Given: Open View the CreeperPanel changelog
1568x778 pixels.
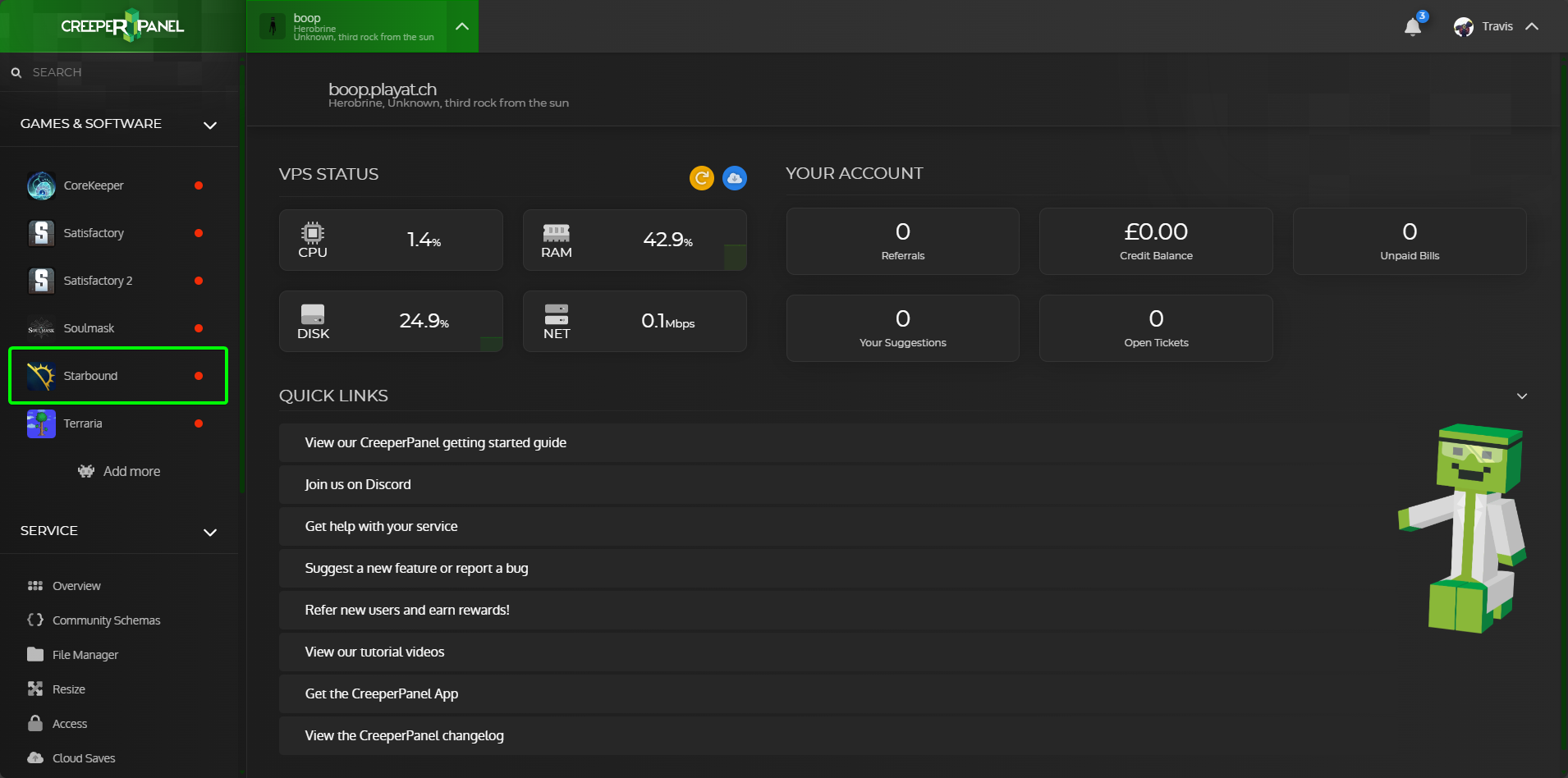Looking at the screenshot, I should [x=404, y=736].
